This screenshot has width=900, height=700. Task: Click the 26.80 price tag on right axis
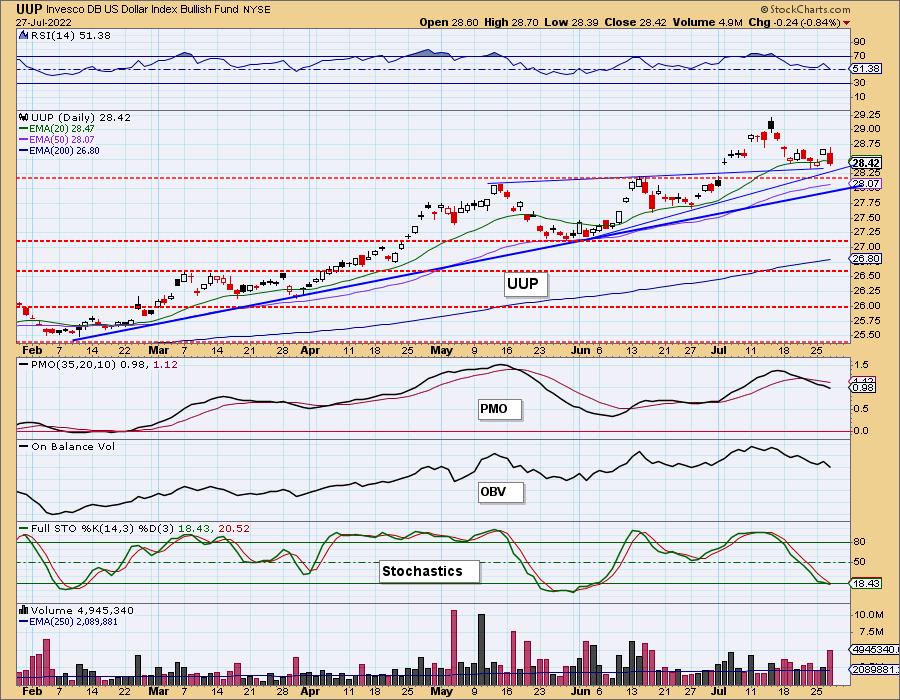click(x=866, y=259)
